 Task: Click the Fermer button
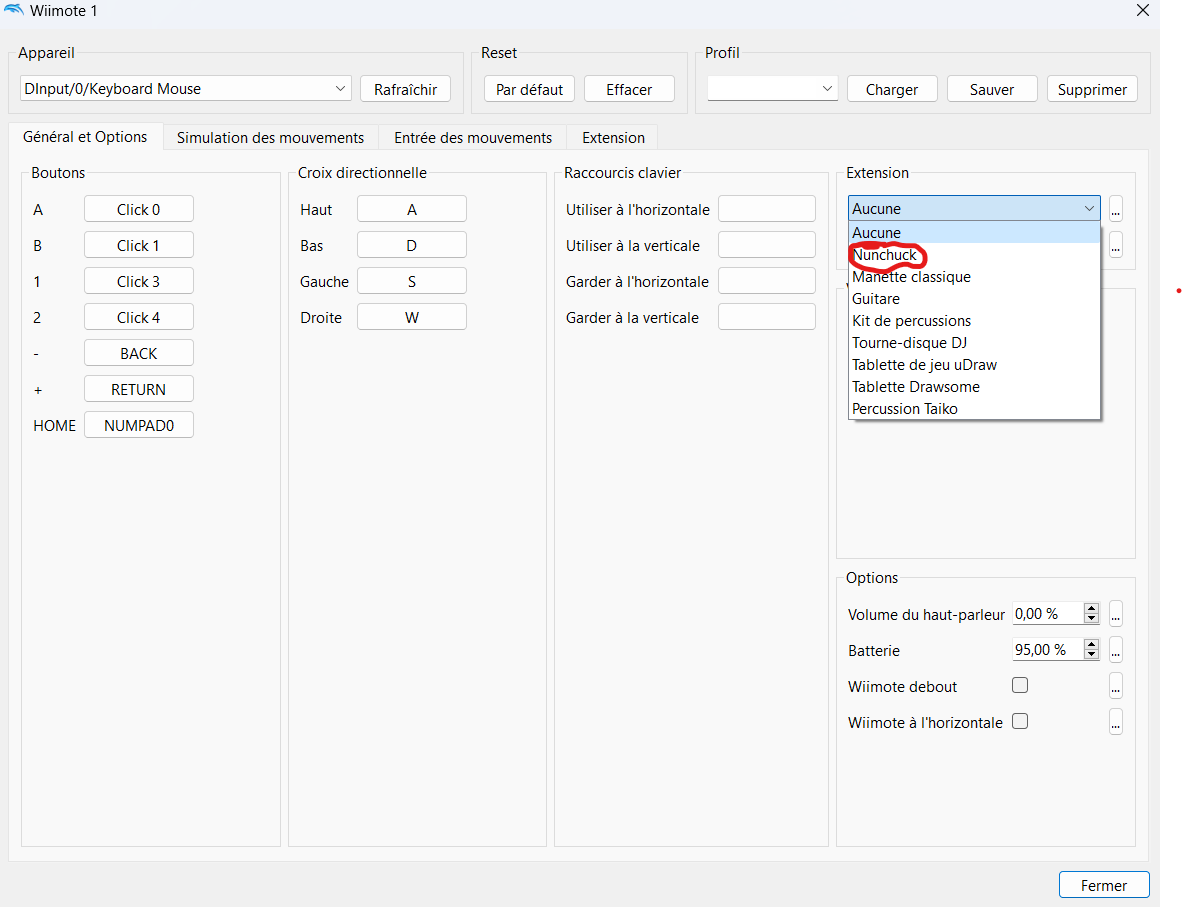(x=1104, y=885)
